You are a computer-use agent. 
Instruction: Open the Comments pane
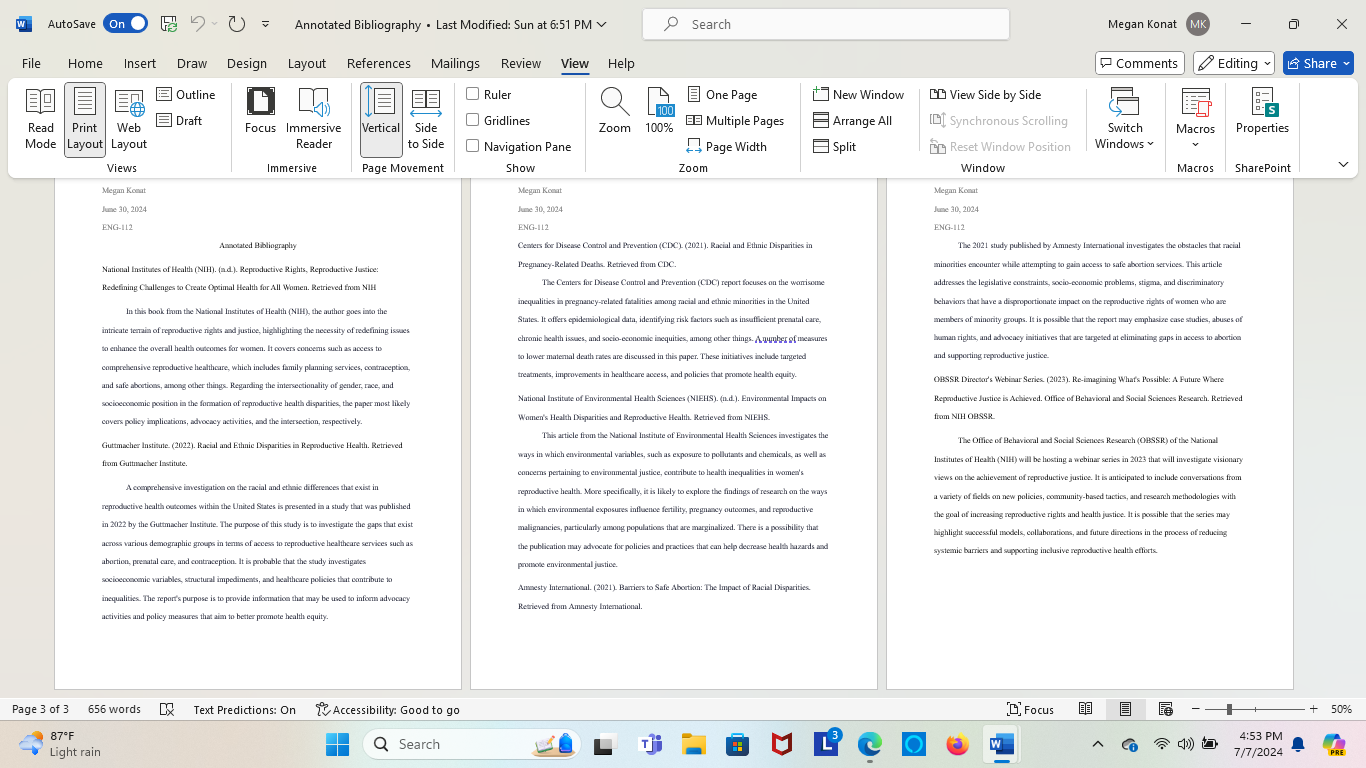tap(1139, 62)
